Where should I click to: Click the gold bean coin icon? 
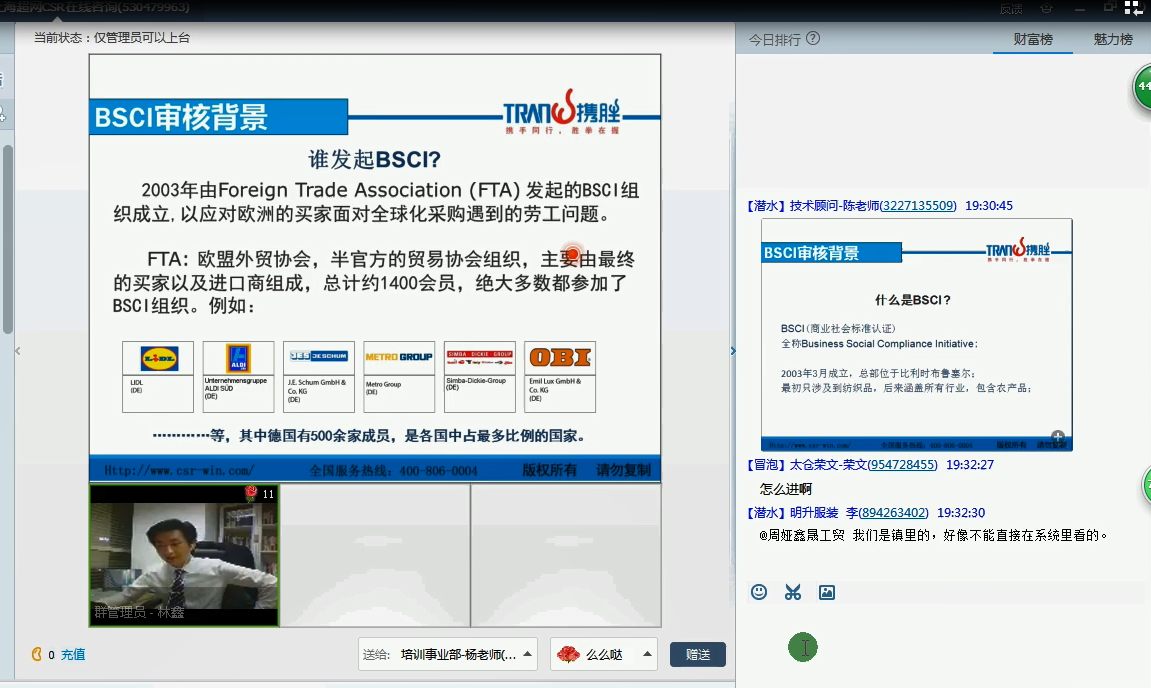(37, 653)
